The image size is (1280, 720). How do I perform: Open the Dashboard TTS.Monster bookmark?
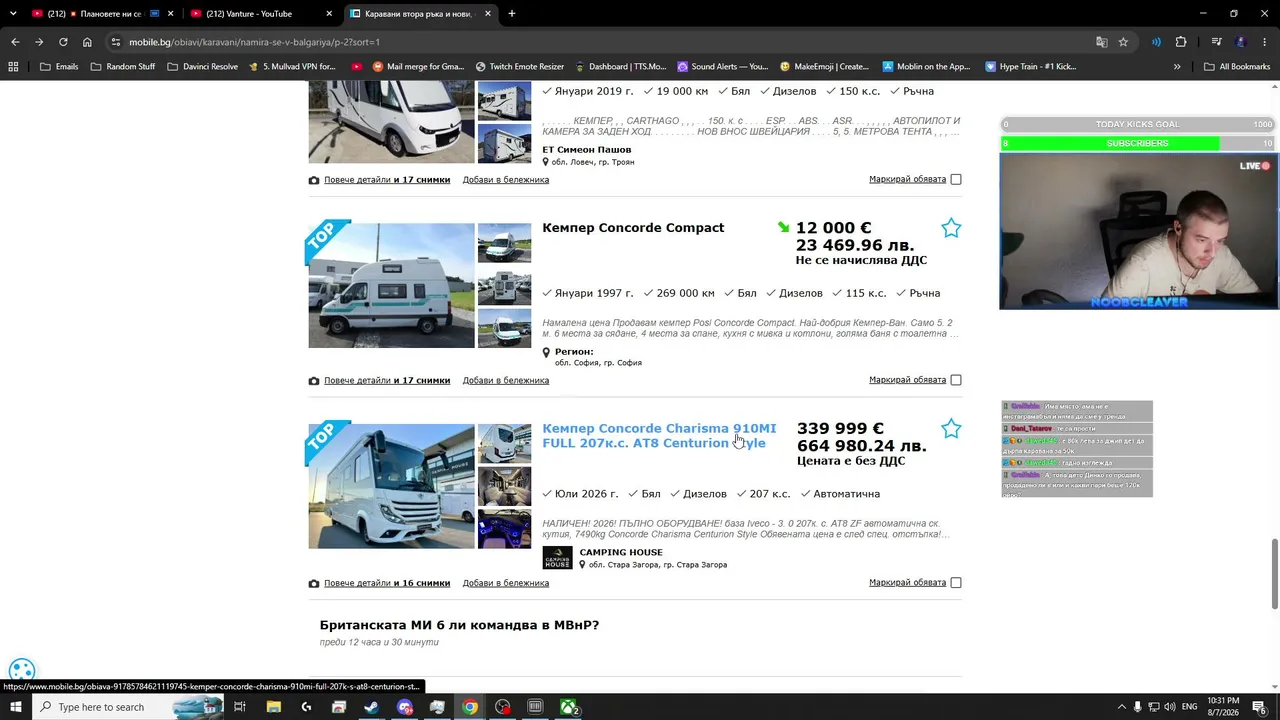[620, 67]
